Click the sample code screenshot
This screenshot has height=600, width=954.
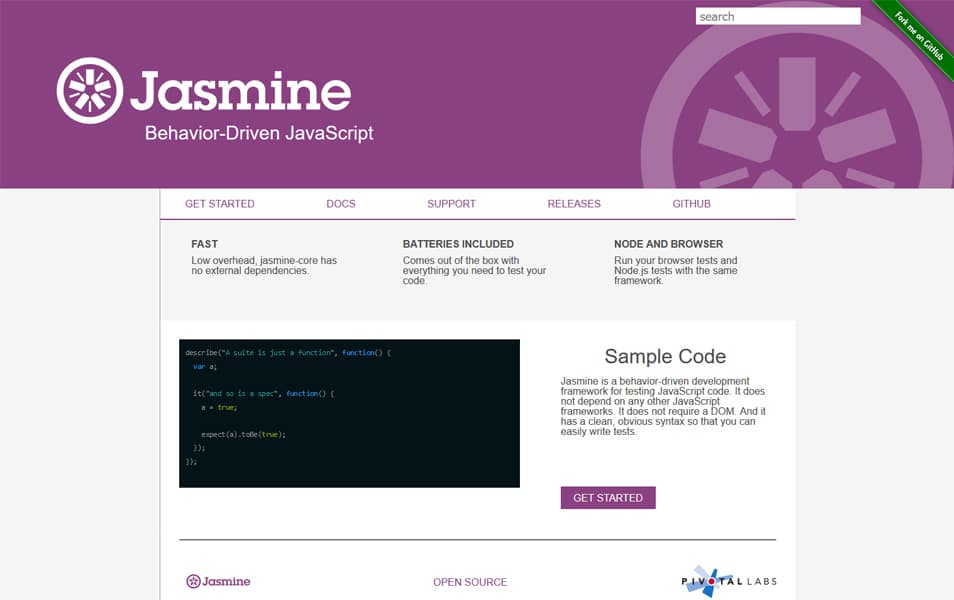[x=349, y=413]
